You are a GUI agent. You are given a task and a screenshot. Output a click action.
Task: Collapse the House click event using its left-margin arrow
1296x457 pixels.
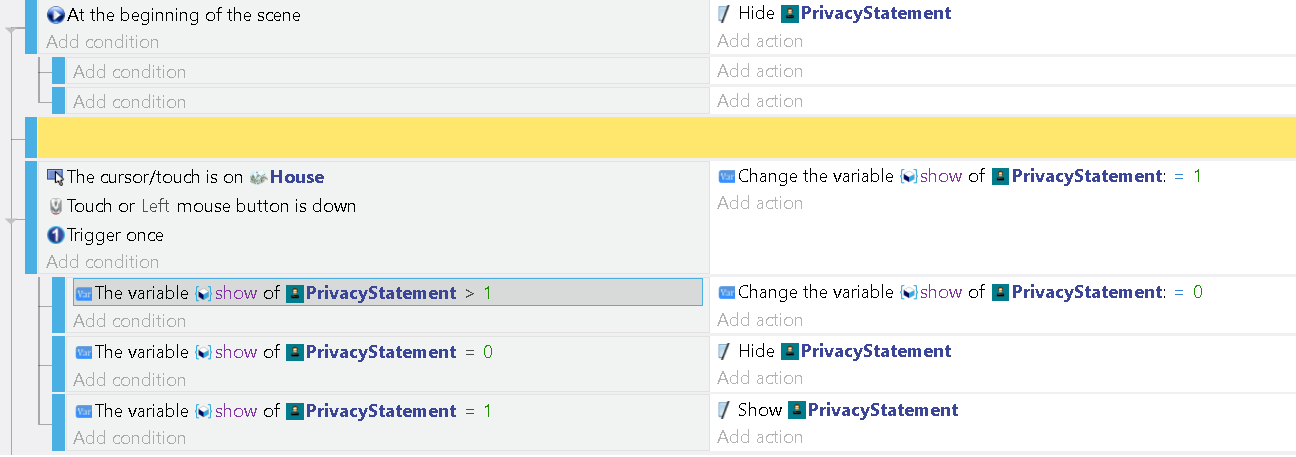coord(12,221)
